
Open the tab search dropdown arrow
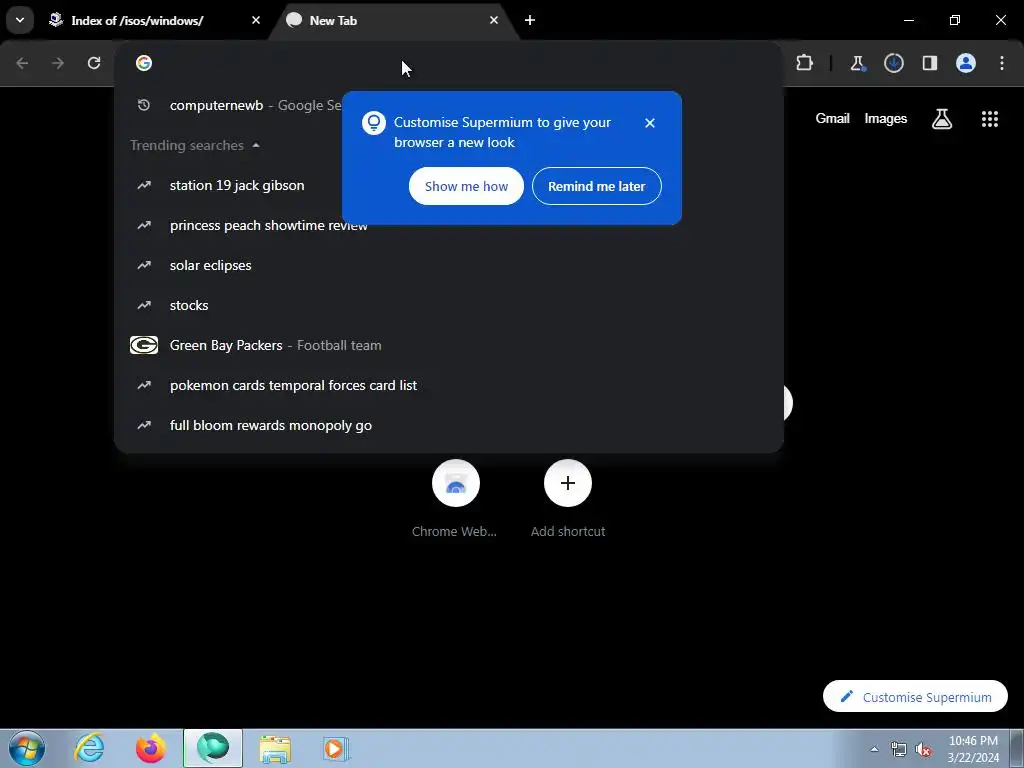pos(20,20)
